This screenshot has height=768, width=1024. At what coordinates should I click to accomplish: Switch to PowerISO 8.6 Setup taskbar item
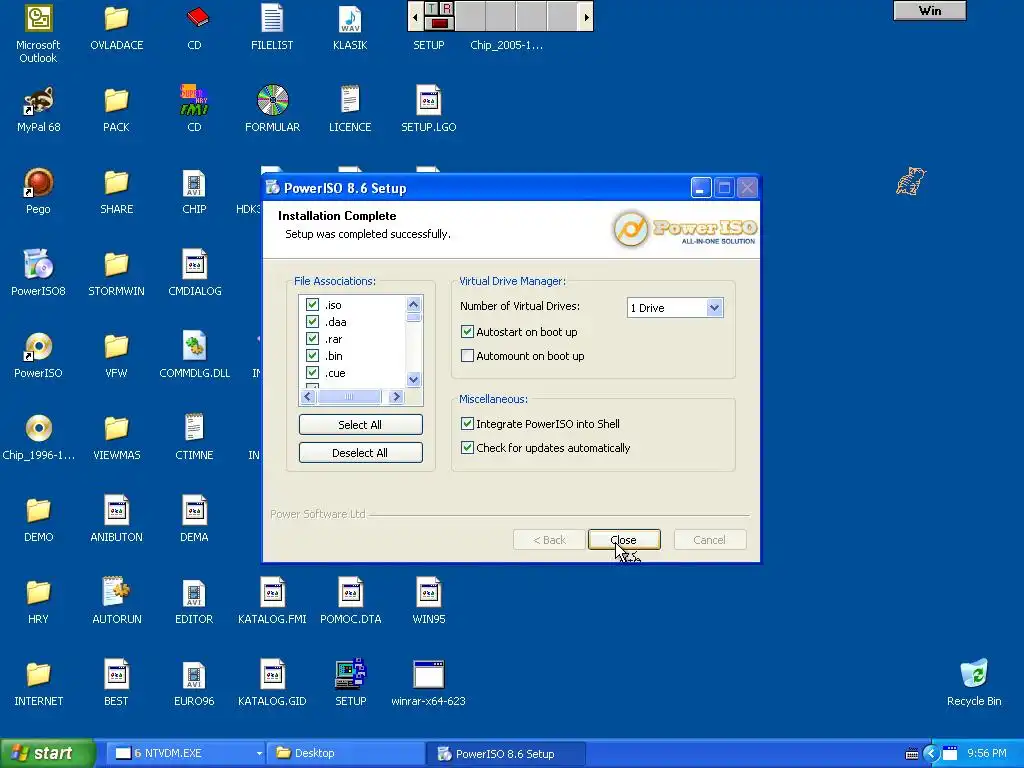tap(505, 754)
